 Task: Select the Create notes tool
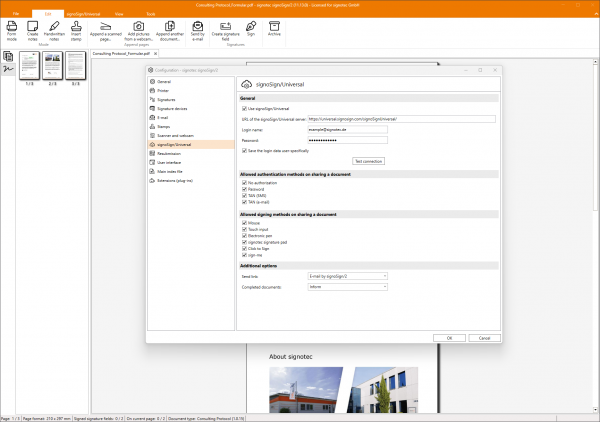click(x=33, y=26)
